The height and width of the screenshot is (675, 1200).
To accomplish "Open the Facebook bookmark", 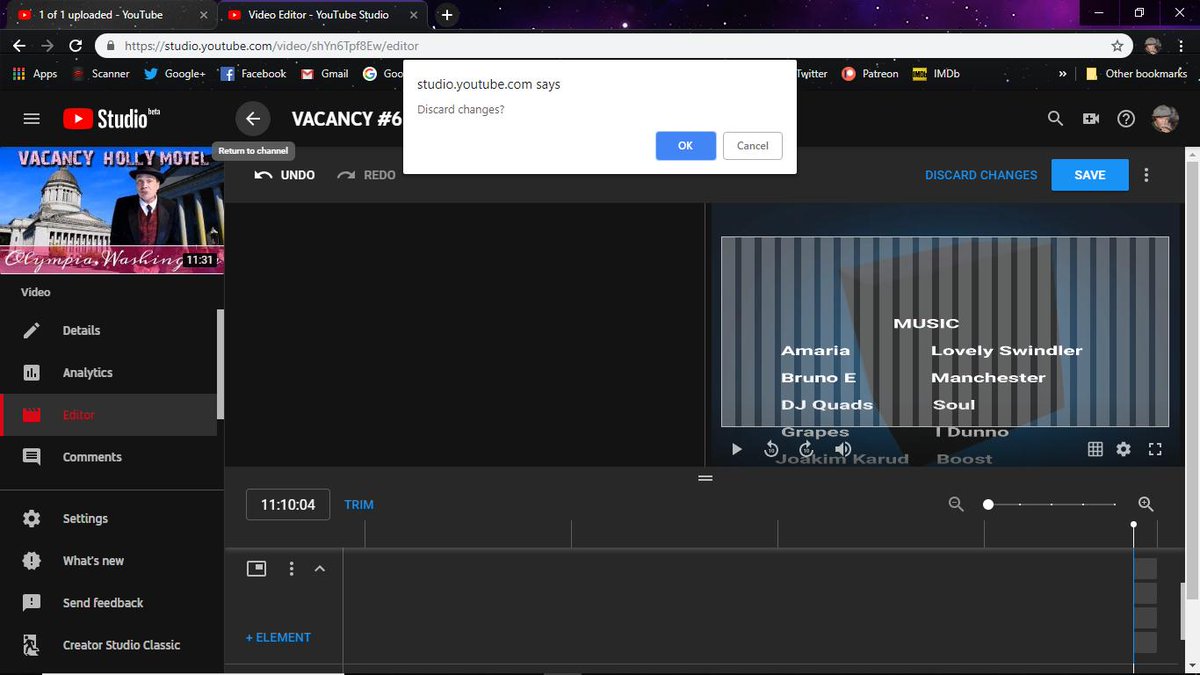I will [253, 74].
